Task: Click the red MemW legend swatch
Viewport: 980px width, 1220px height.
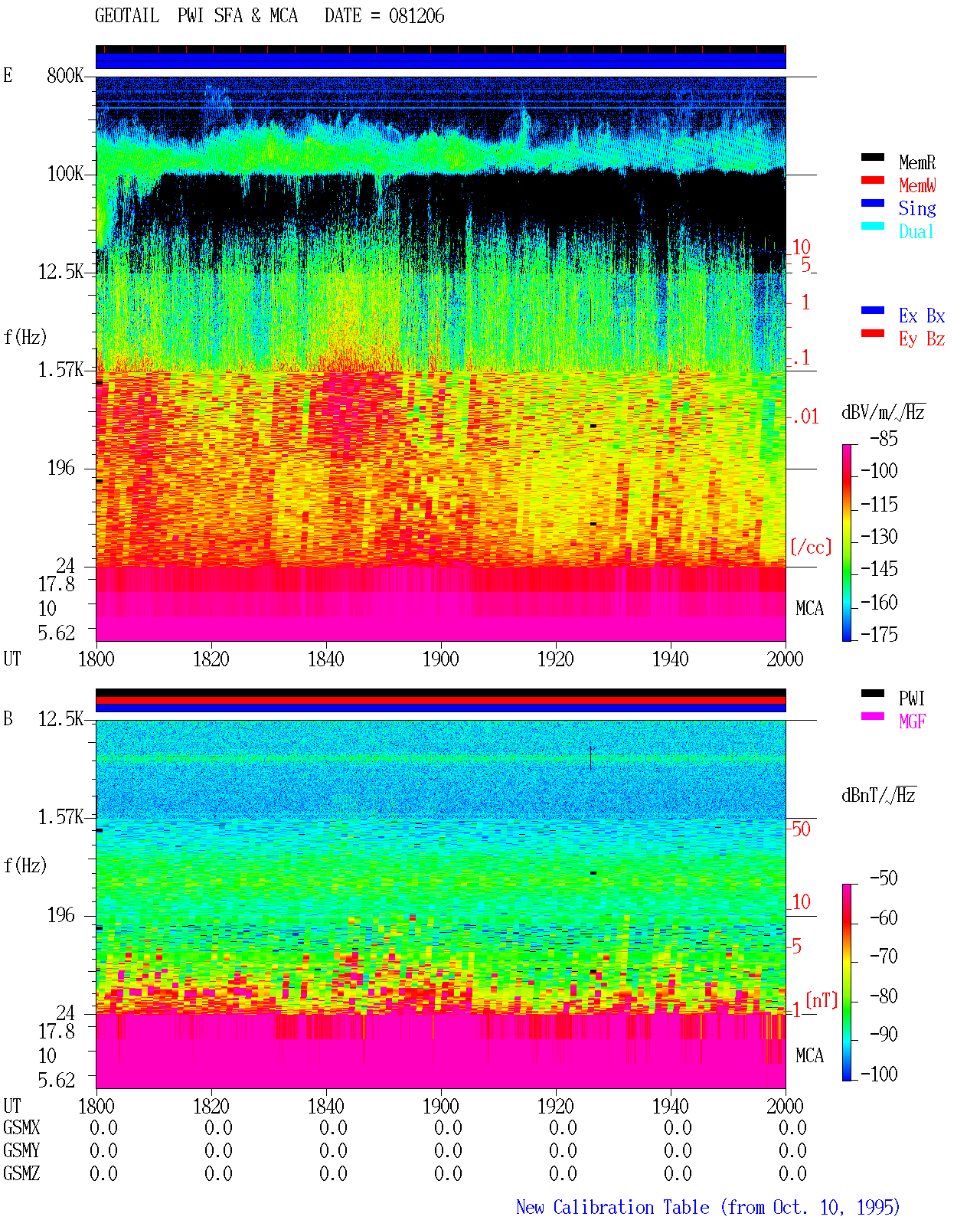Action: [873, 181]
